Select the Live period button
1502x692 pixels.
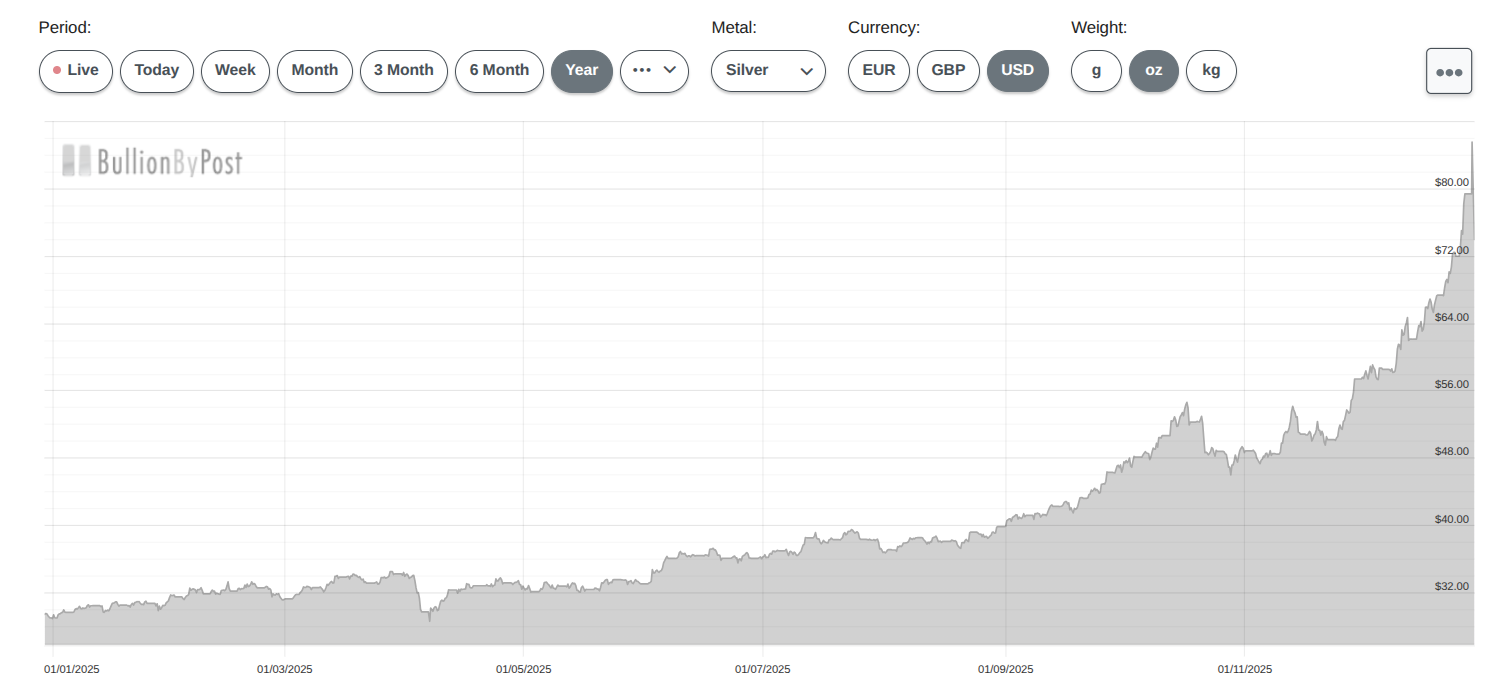click(x=76, y=71)
